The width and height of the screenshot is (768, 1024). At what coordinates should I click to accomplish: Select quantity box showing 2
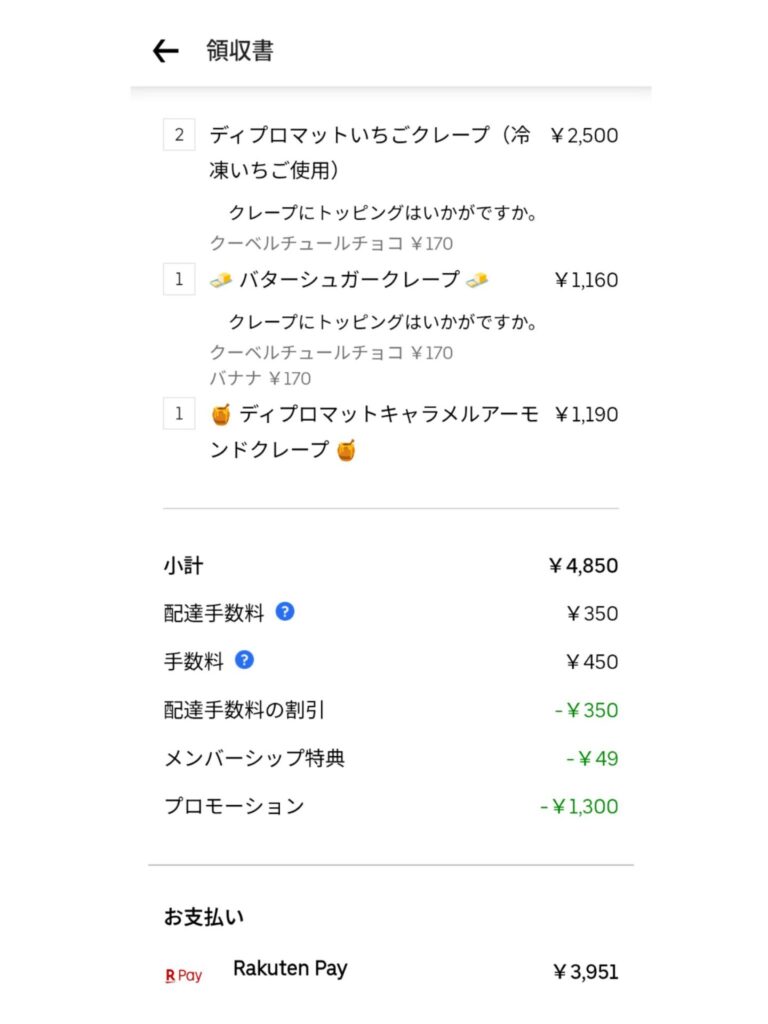pos(179,135)
